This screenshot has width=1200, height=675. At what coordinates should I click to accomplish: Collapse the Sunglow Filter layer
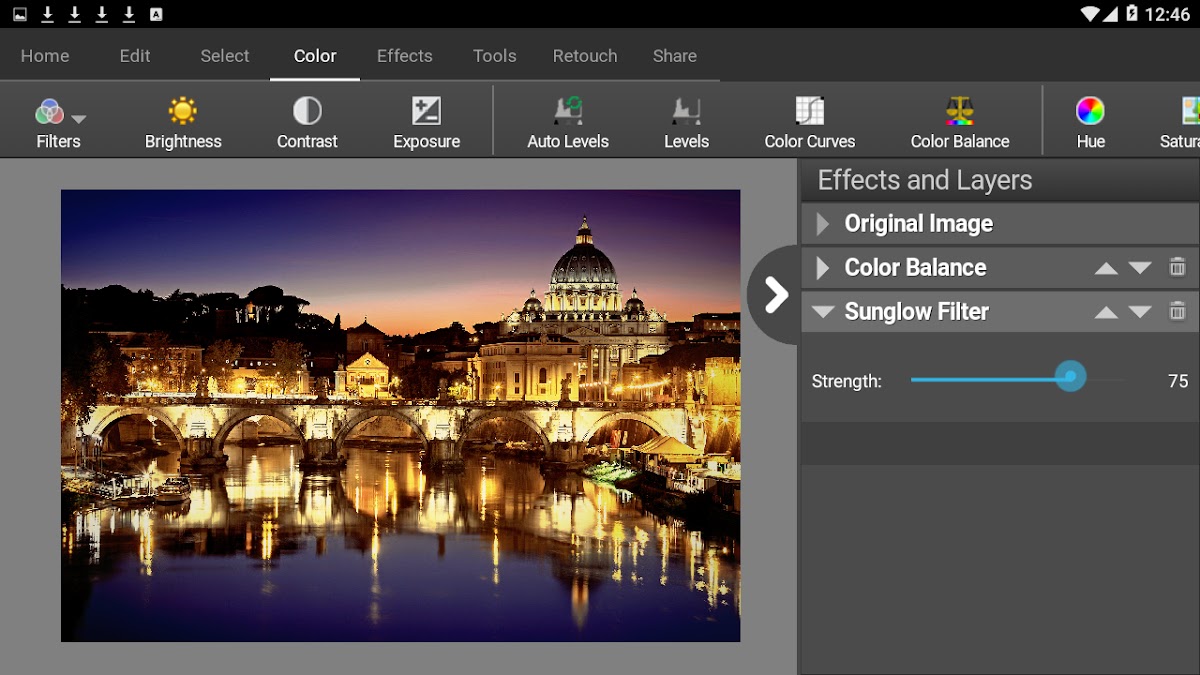pos(823,312)
